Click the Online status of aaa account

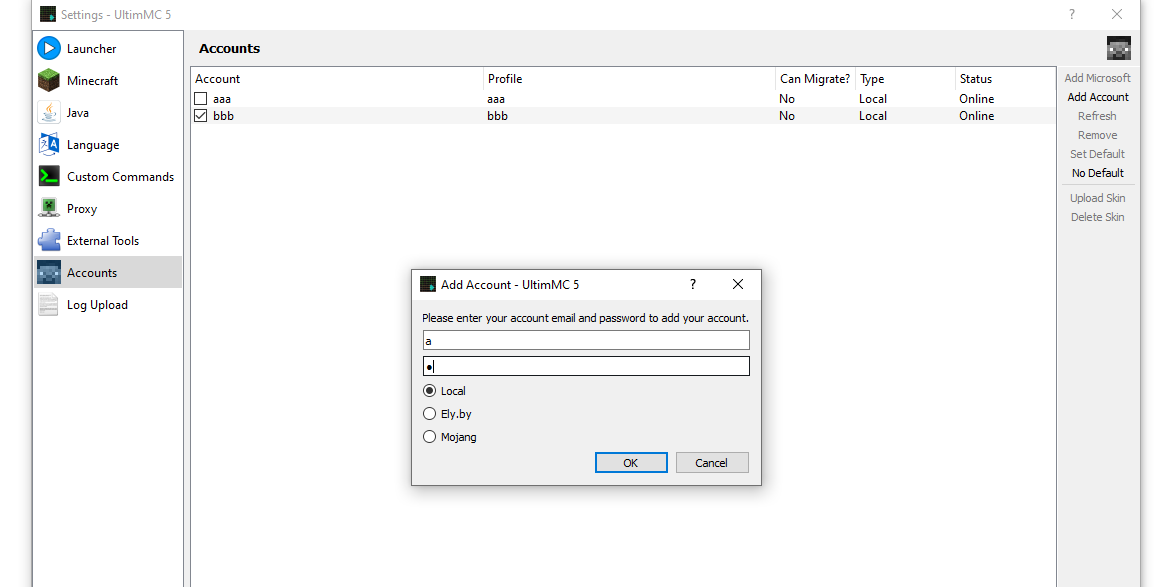point(977,99)
